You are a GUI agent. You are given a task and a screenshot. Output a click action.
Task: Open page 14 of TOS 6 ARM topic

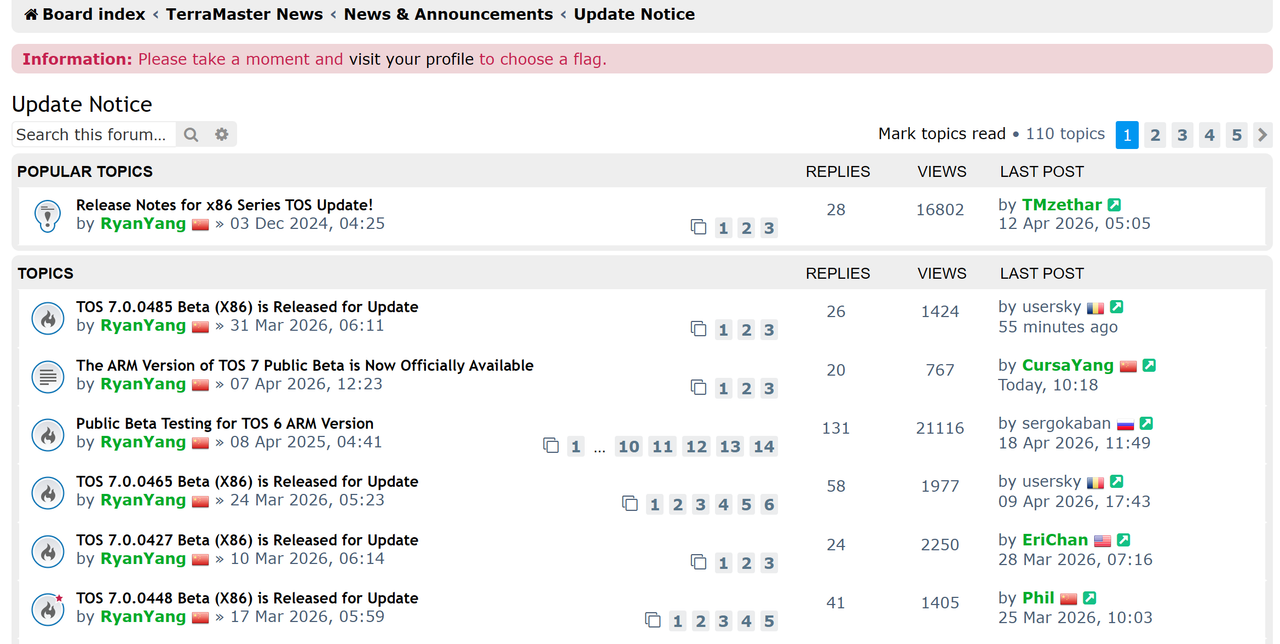pyautogui.click(x=764, y=446)
